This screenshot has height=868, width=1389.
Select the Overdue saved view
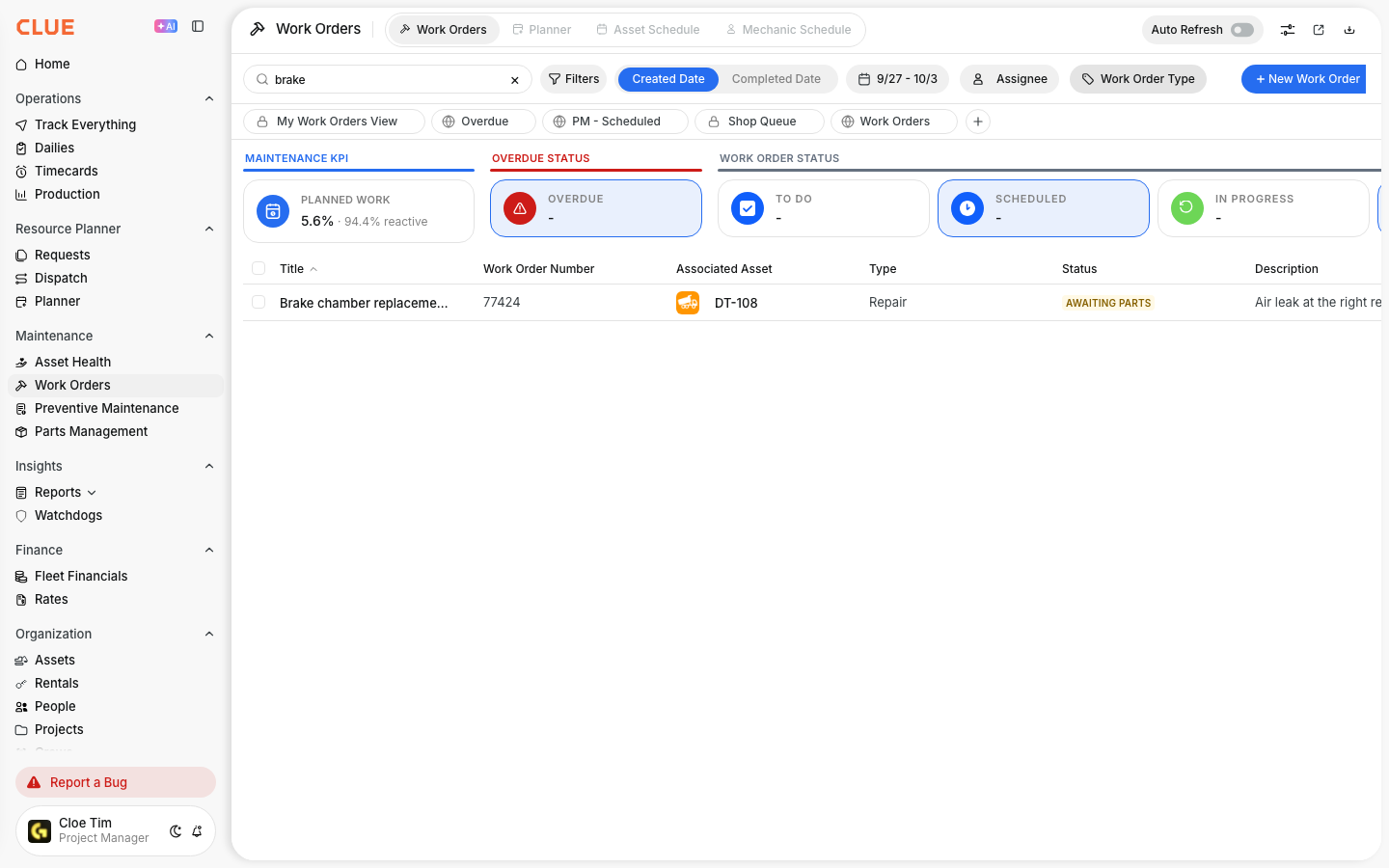click(x=483, y=122)
